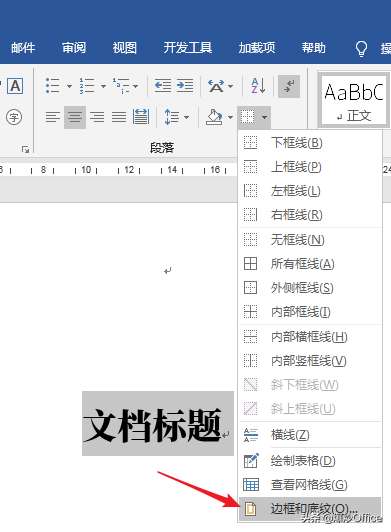Click the ruler at mark 12

[x=129, y=170]
